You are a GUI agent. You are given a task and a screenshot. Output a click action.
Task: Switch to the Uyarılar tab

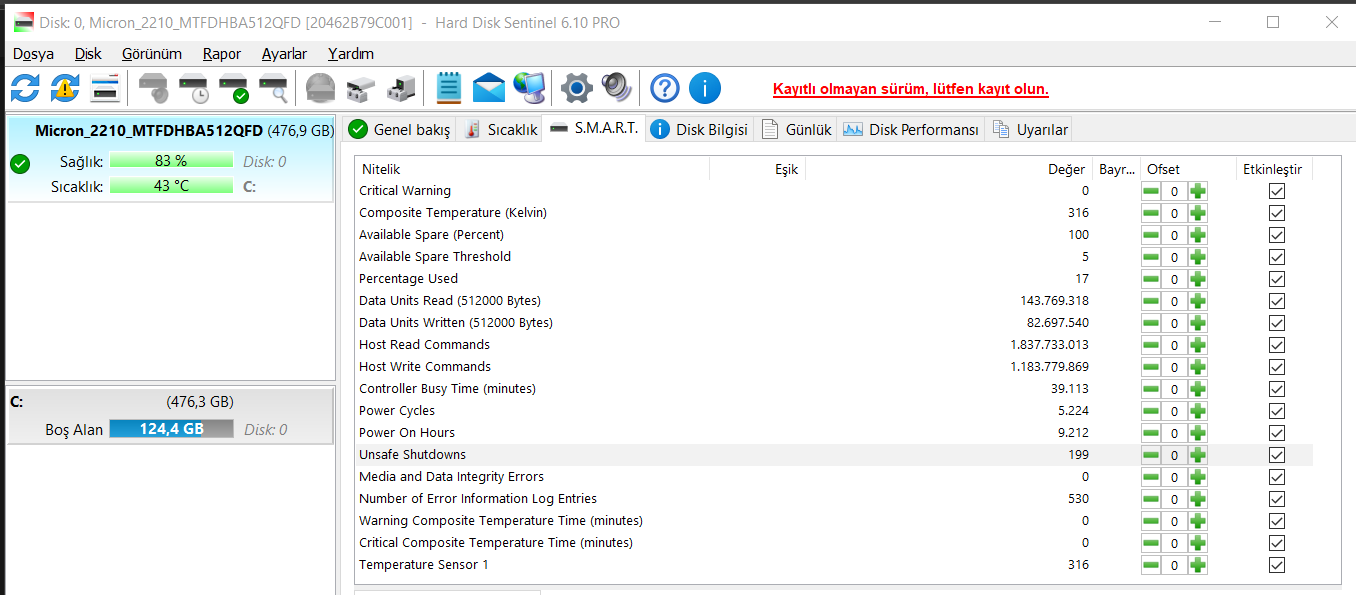coord(1030,130)
